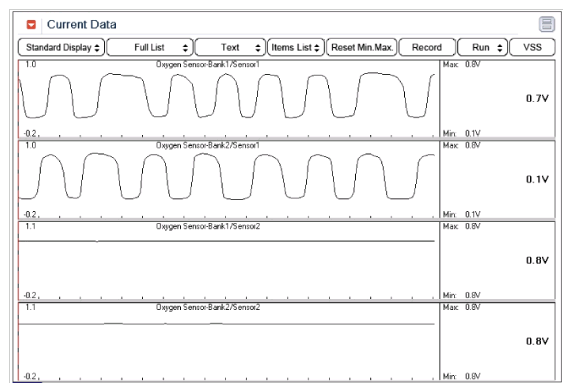Click the Min 0.8V readout for Bank2/Sensor2

(461, 376)
